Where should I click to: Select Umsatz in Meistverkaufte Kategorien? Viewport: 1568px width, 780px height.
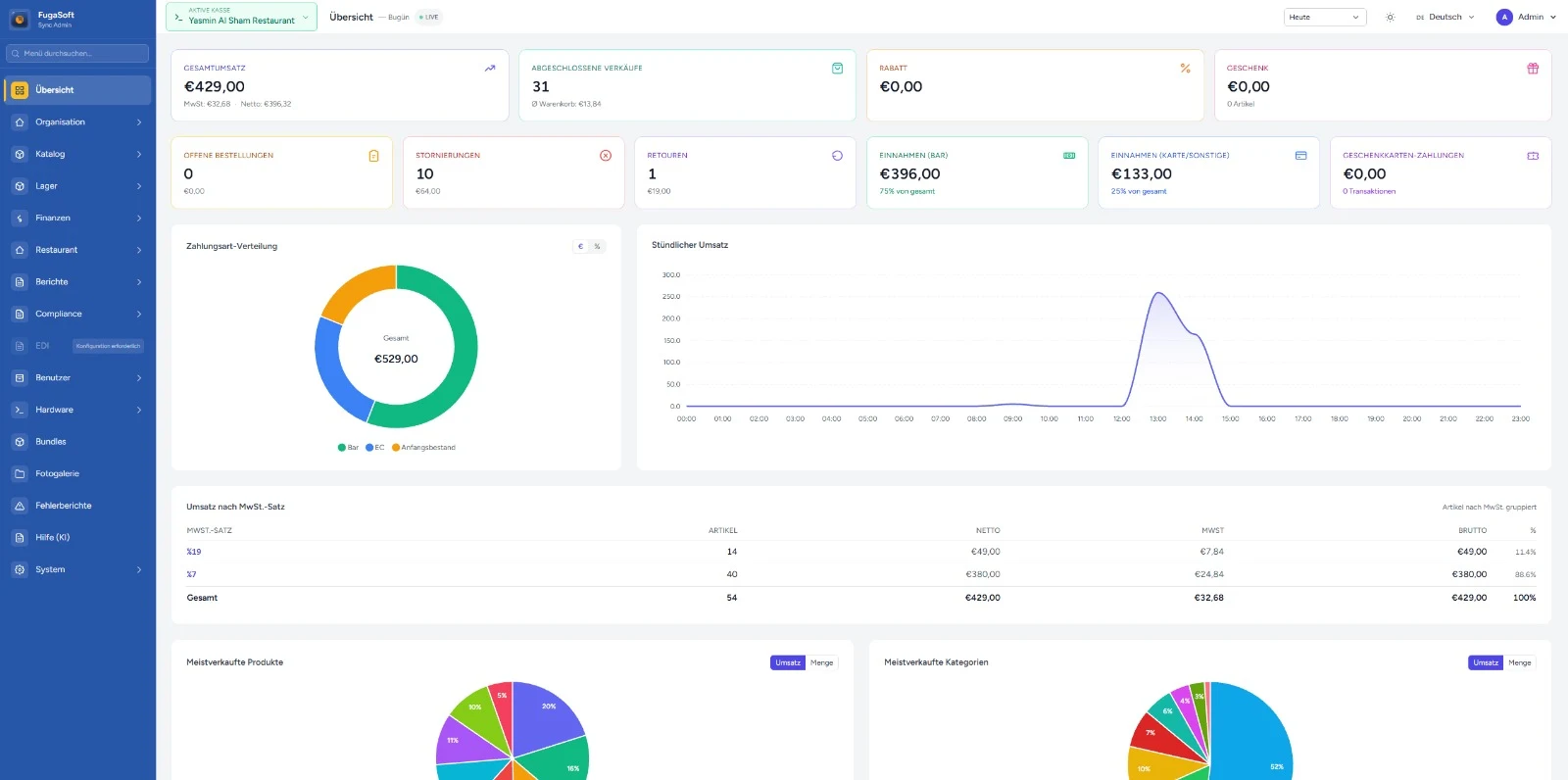[x=1486, y=663]
